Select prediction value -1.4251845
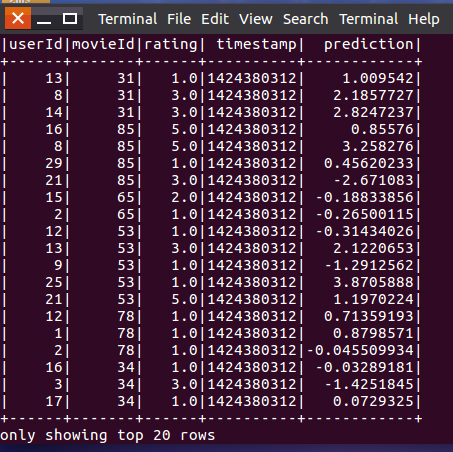The height and width of the screenshot is (452, 453). 369,385
